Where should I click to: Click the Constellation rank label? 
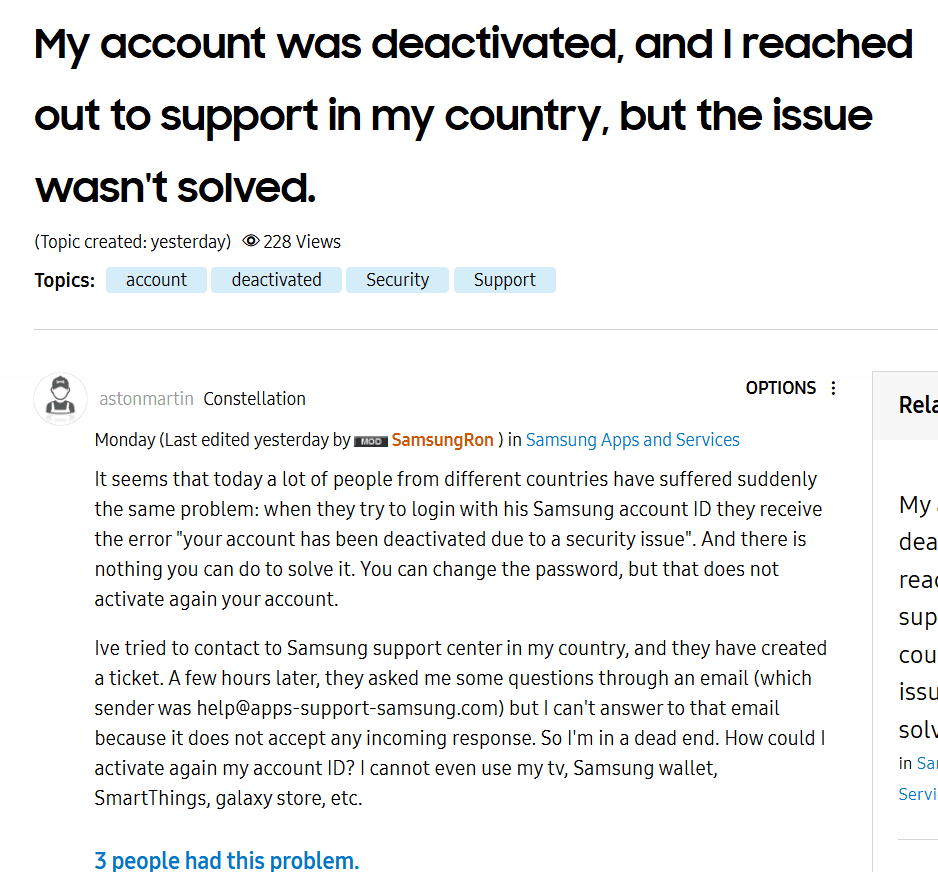pos(254,399)
